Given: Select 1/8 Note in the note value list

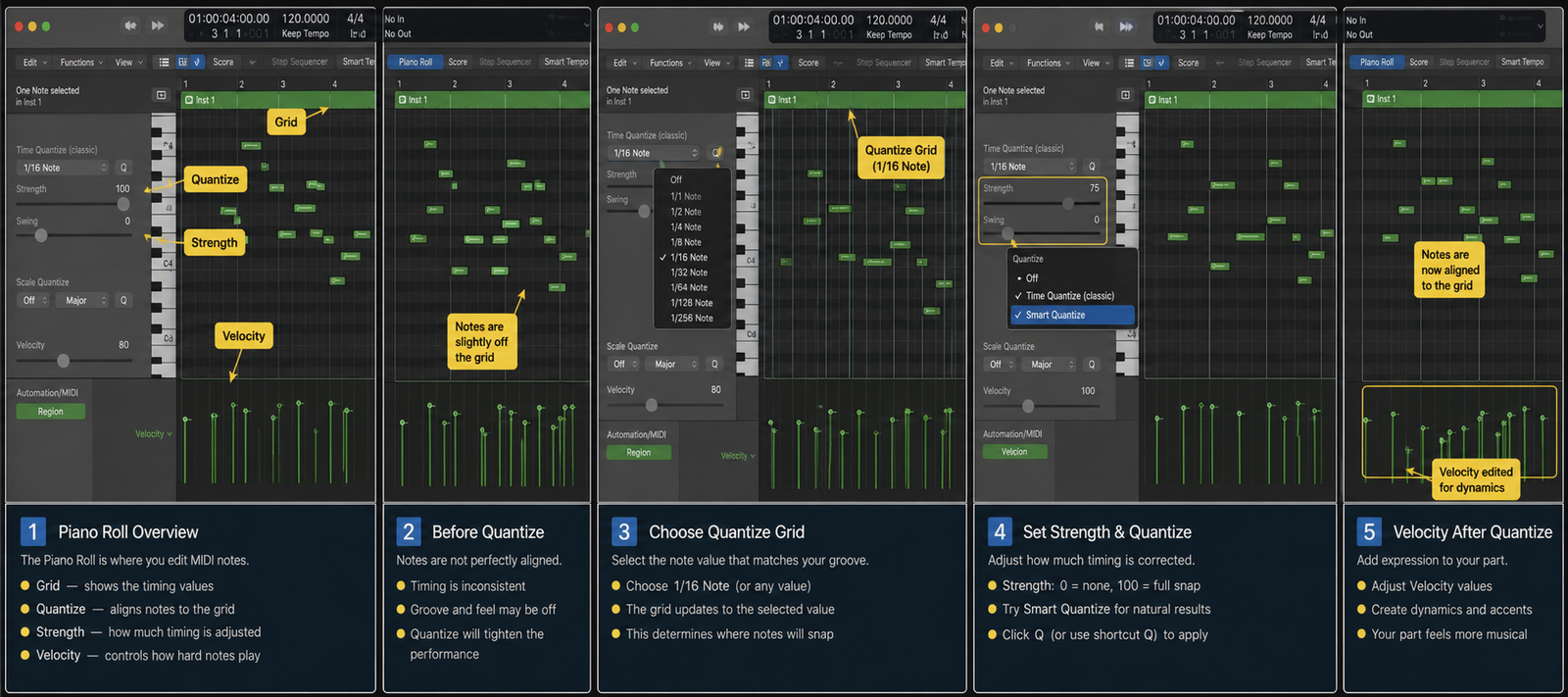Looking at the screenshot, I should 686,242.
